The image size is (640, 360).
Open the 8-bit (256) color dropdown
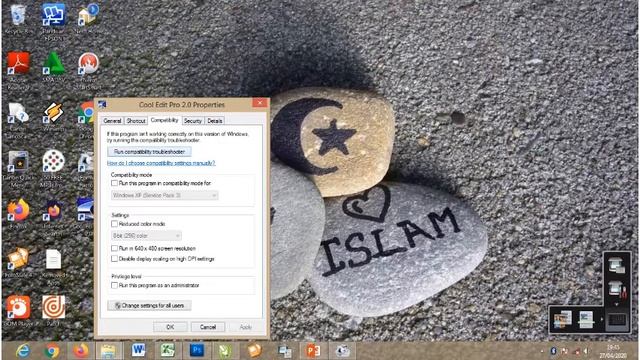pyautogui.click(x=146, y=236)
